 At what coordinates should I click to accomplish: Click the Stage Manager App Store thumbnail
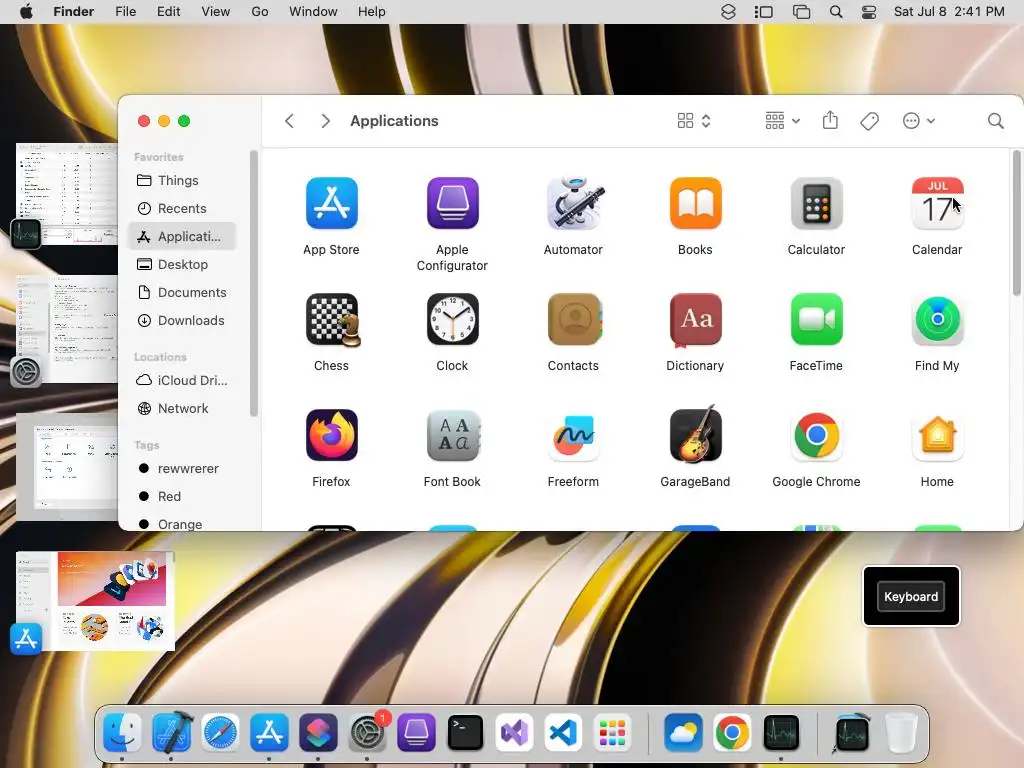pyautogui.click(x=95, y=601)
